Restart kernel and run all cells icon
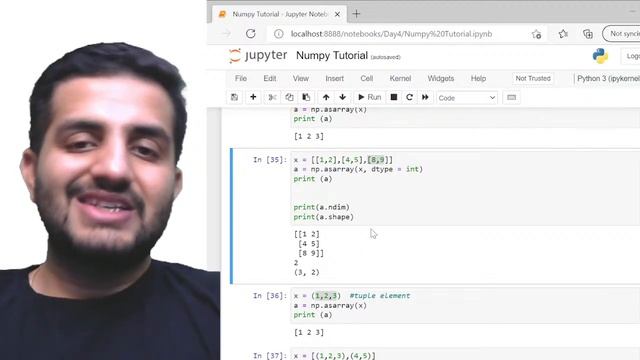 pos(425,98)
